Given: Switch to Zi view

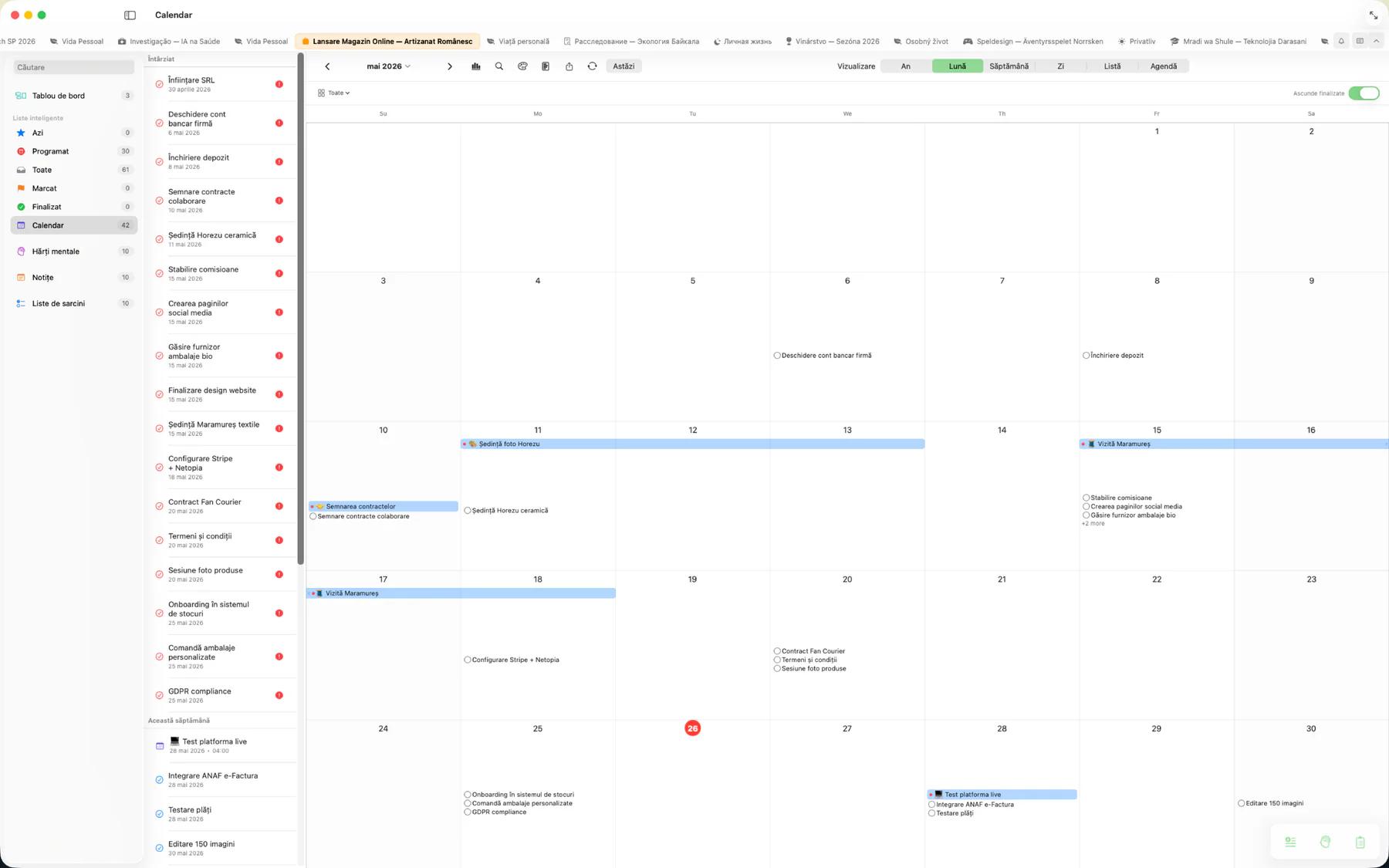Looking at the screenshot, I should [1060, 66].
